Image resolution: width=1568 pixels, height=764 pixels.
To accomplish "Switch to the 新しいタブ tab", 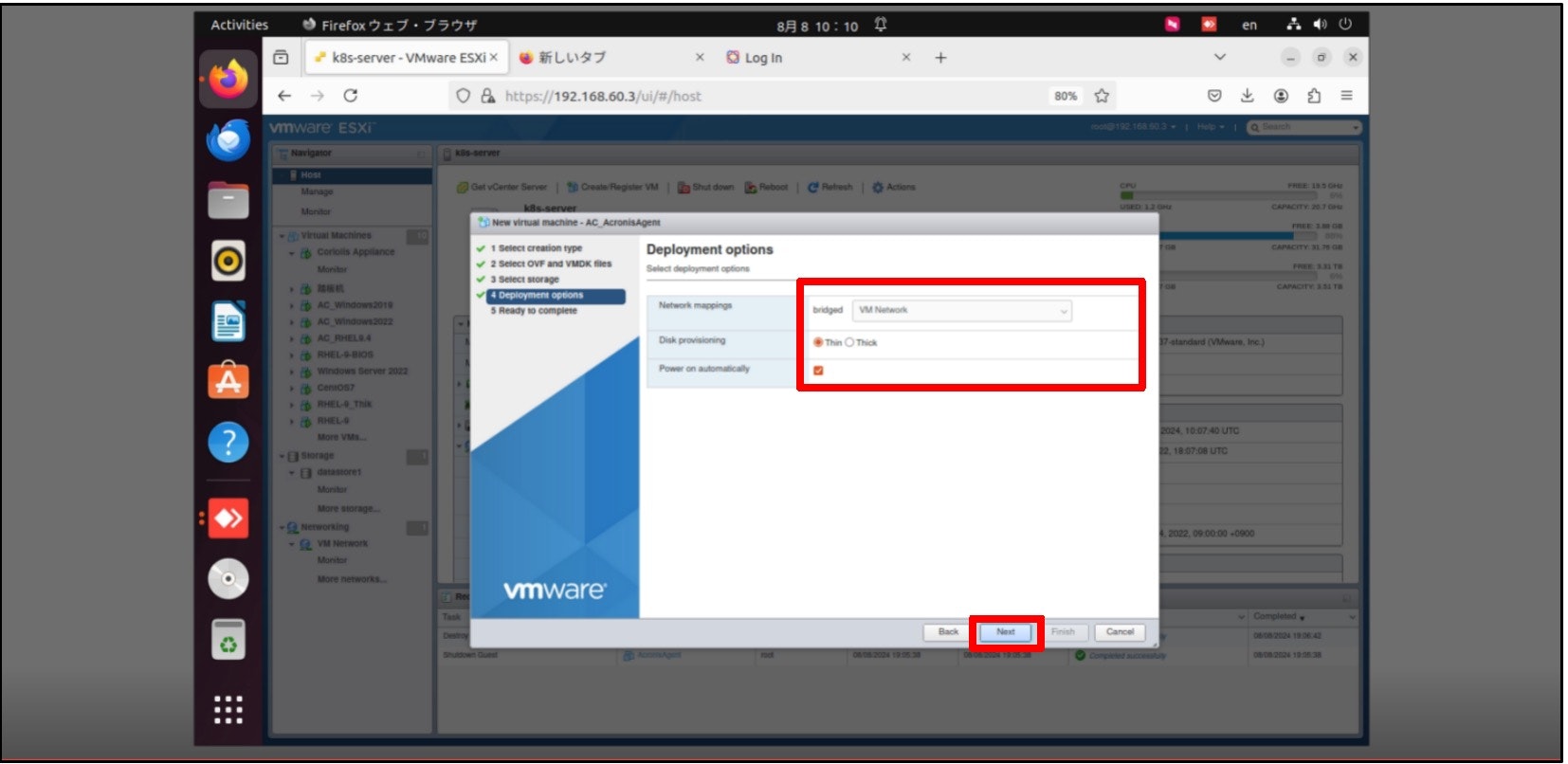I will coord(611,58).
